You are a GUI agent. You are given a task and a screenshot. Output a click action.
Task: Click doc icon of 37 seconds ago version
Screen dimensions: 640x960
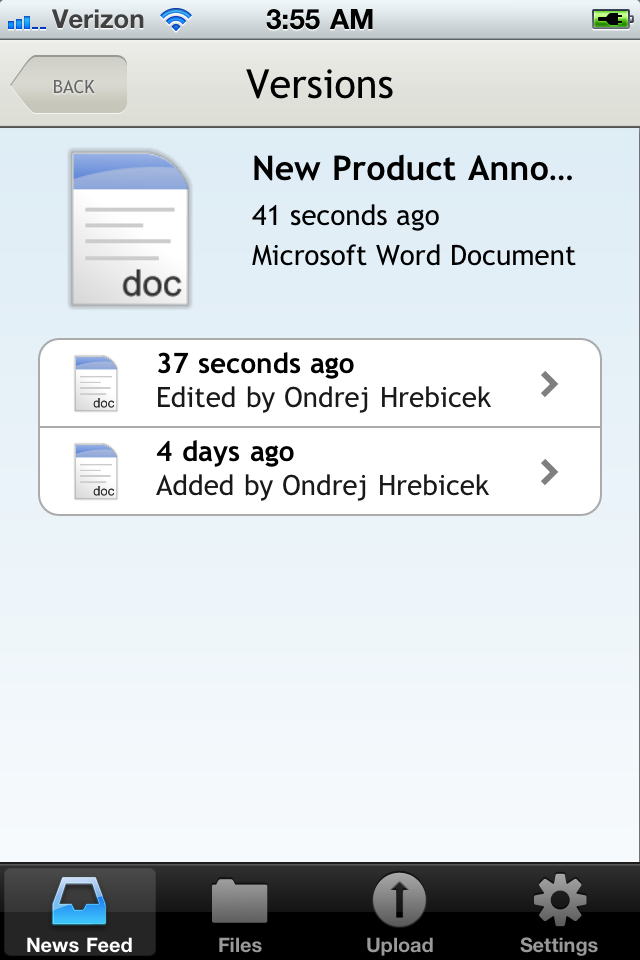pos(96,383)
